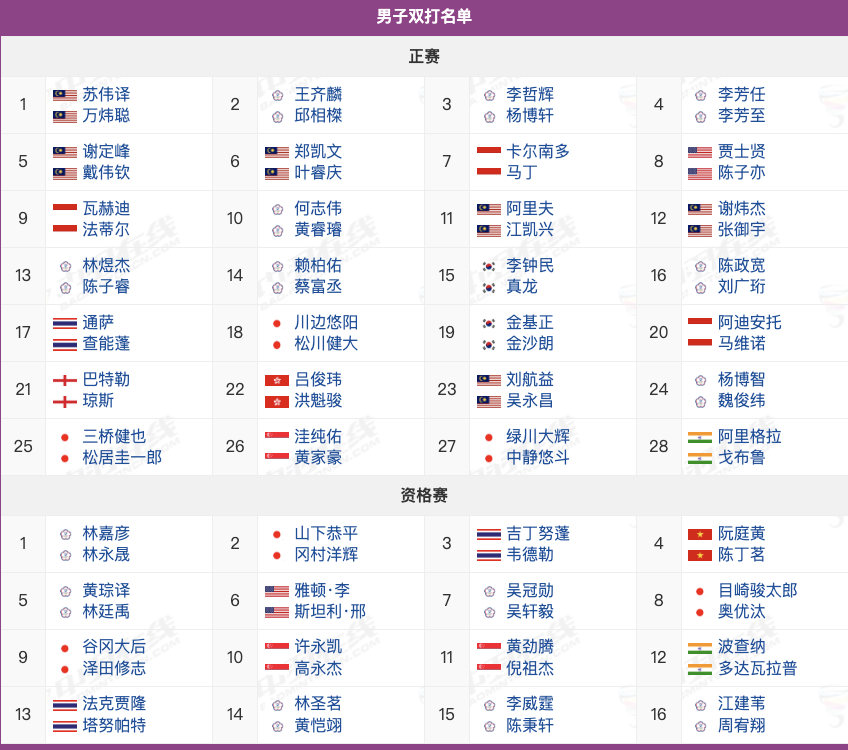Open player link 洪魁骏
Image resolution: width=848 pixels, height=750 pixels.
coord(318,401)
